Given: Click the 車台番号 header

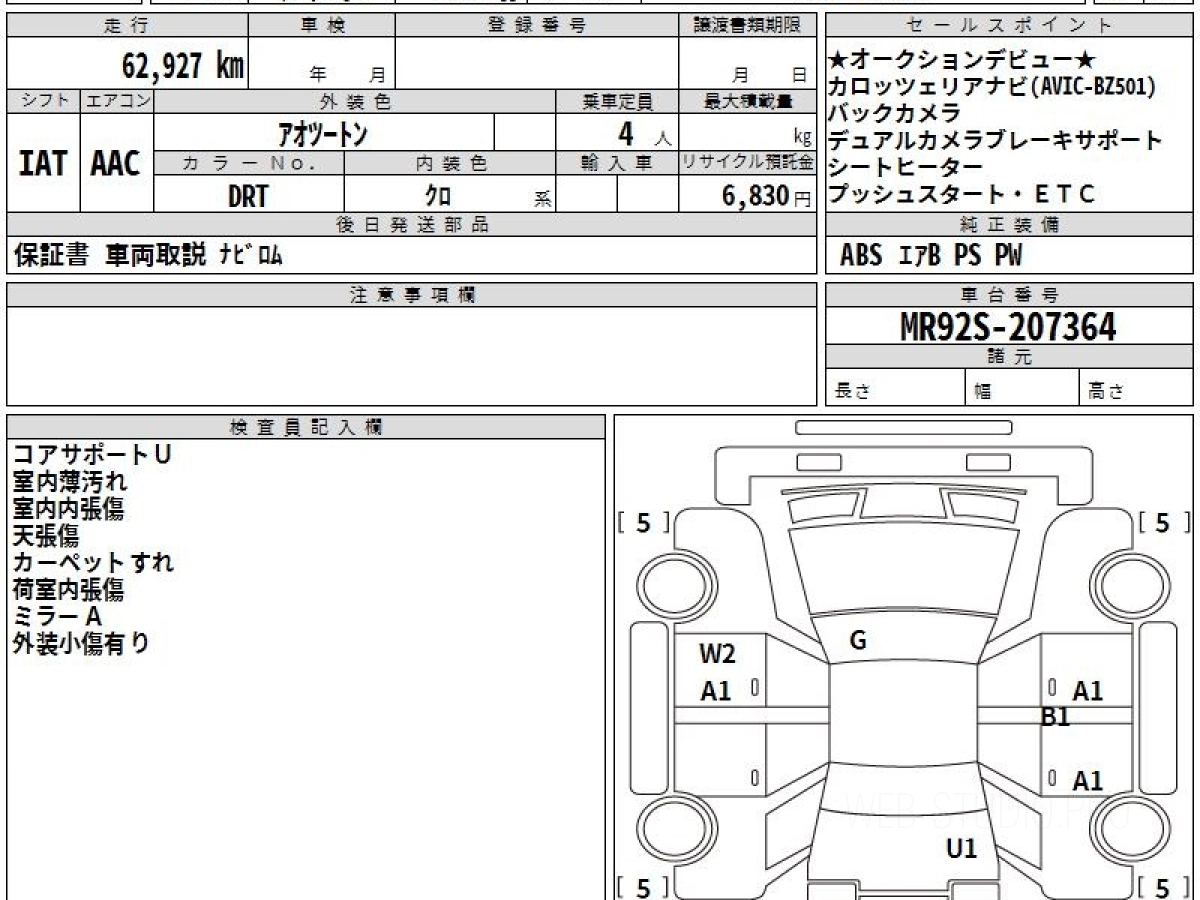Looking at the screenshot, I should click(x=1009, y=295).
